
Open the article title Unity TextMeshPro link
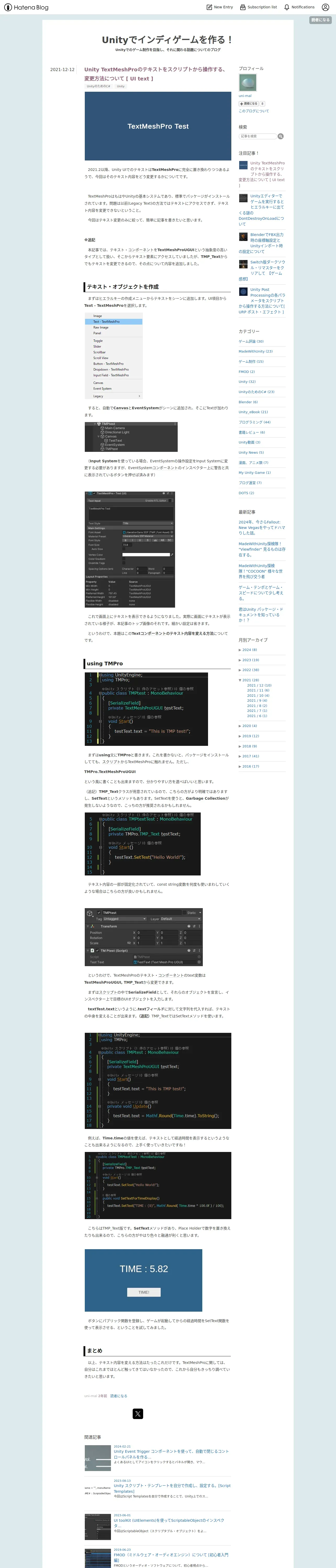click(155, 74)
